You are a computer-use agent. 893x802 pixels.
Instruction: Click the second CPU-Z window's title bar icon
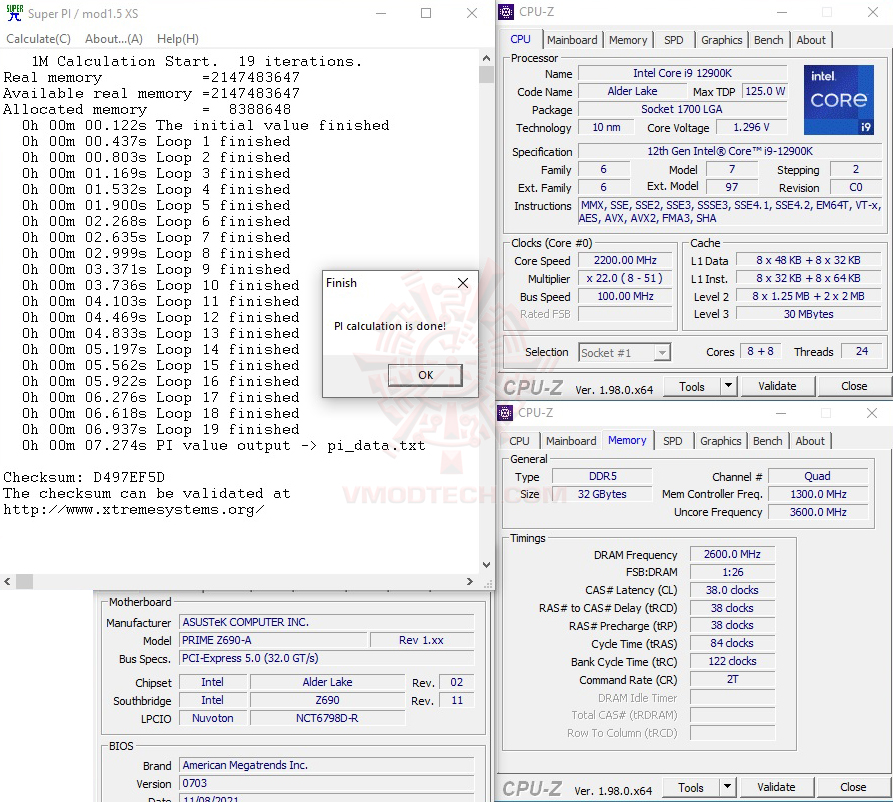tap(506, 412)
